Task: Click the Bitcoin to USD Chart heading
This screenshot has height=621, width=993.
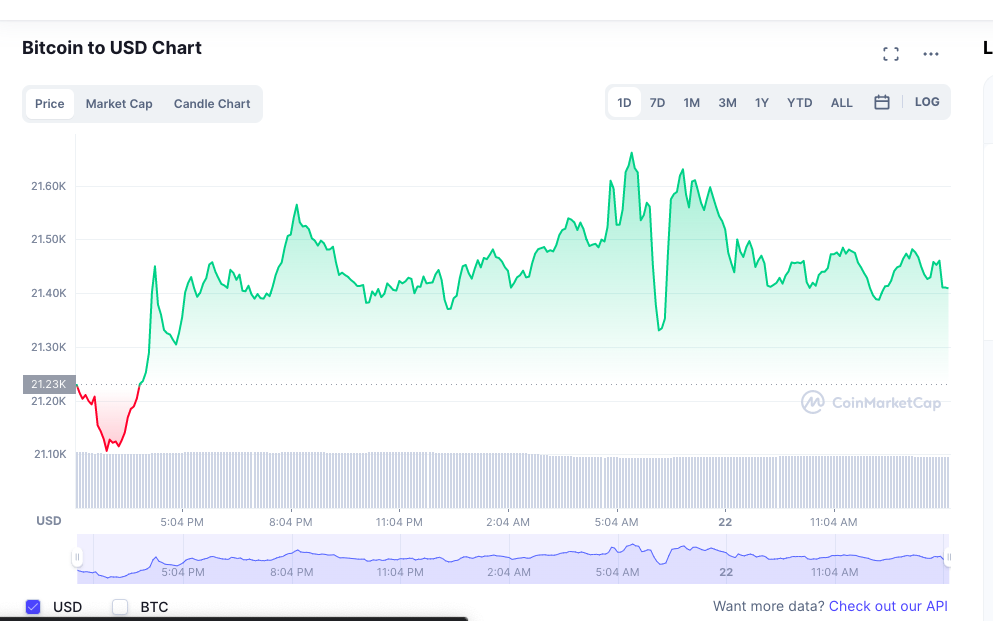Action: (x=112, y=48)
